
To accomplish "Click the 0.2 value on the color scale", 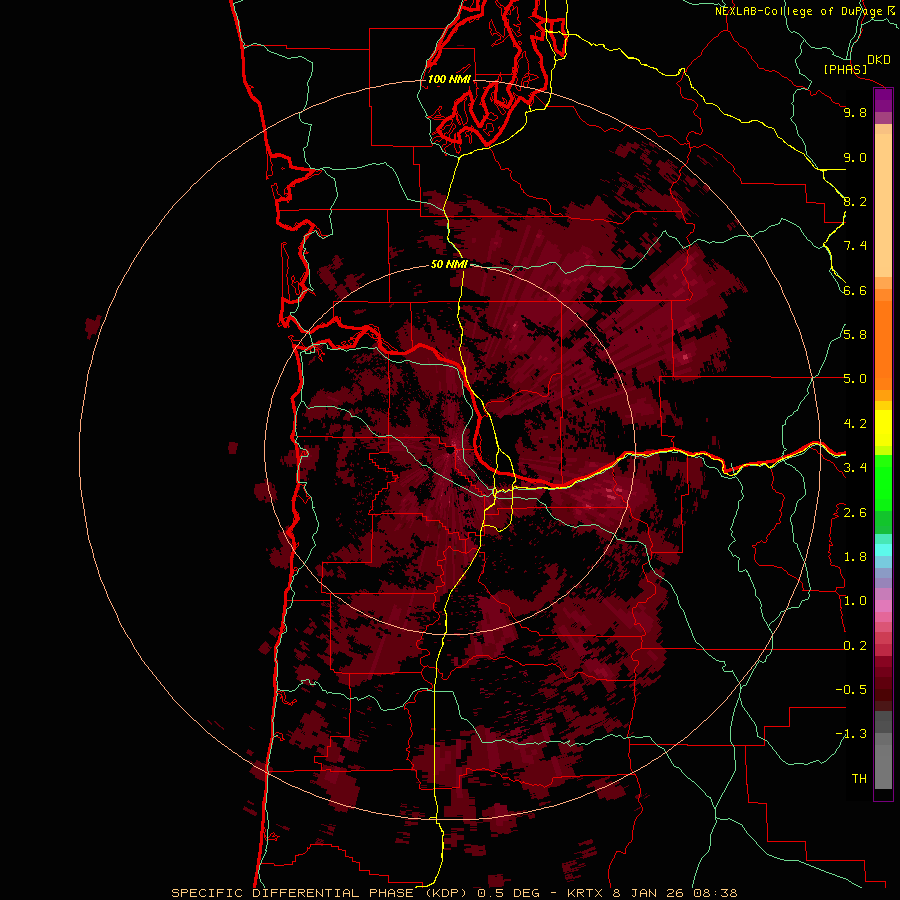I will click(855, 646).
